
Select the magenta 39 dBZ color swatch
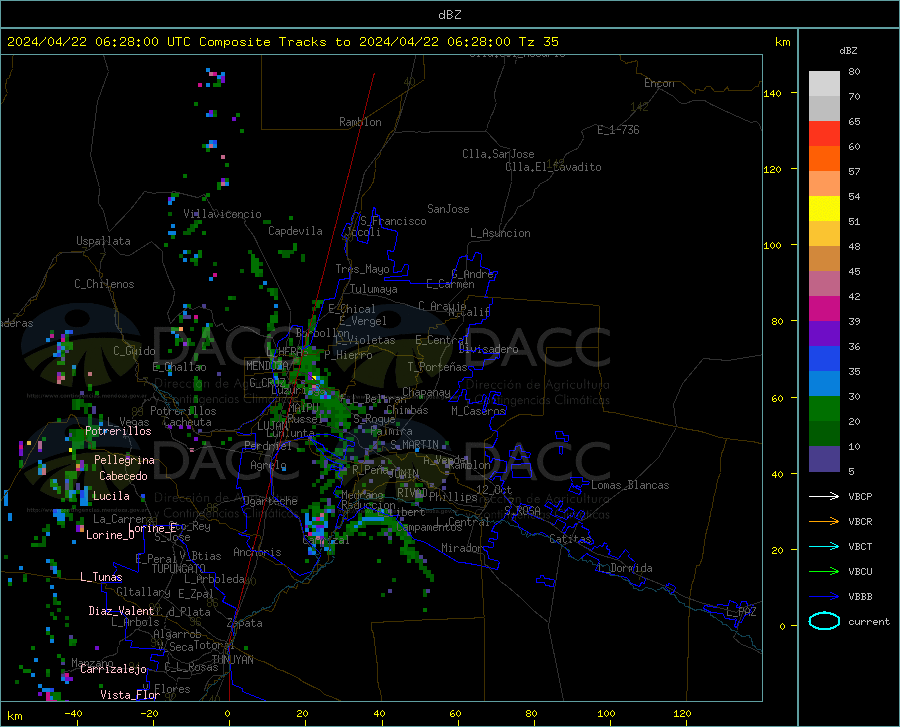click(824, 309)
